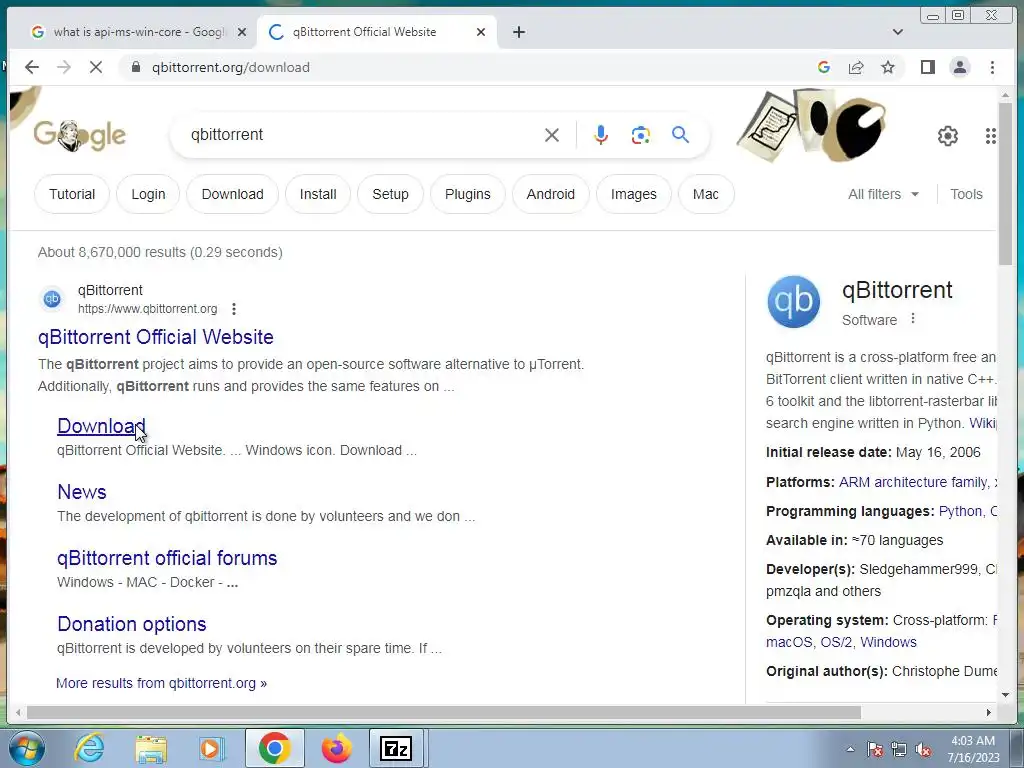
Task: Click the ARM architecture family link
Action: point(914,482)
